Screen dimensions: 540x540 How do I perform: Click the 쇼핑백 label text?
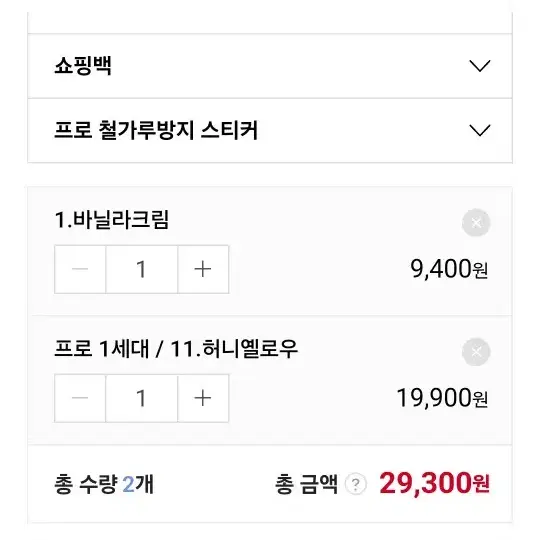(x=83, y=65)
